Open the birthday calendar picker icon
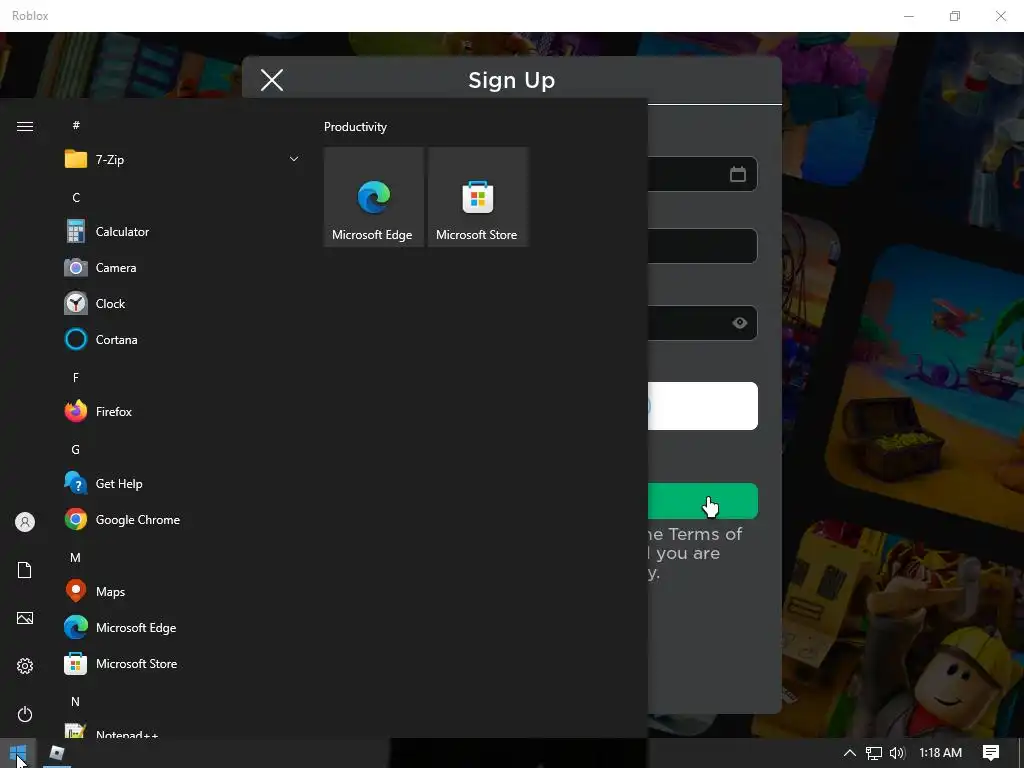 738,174
